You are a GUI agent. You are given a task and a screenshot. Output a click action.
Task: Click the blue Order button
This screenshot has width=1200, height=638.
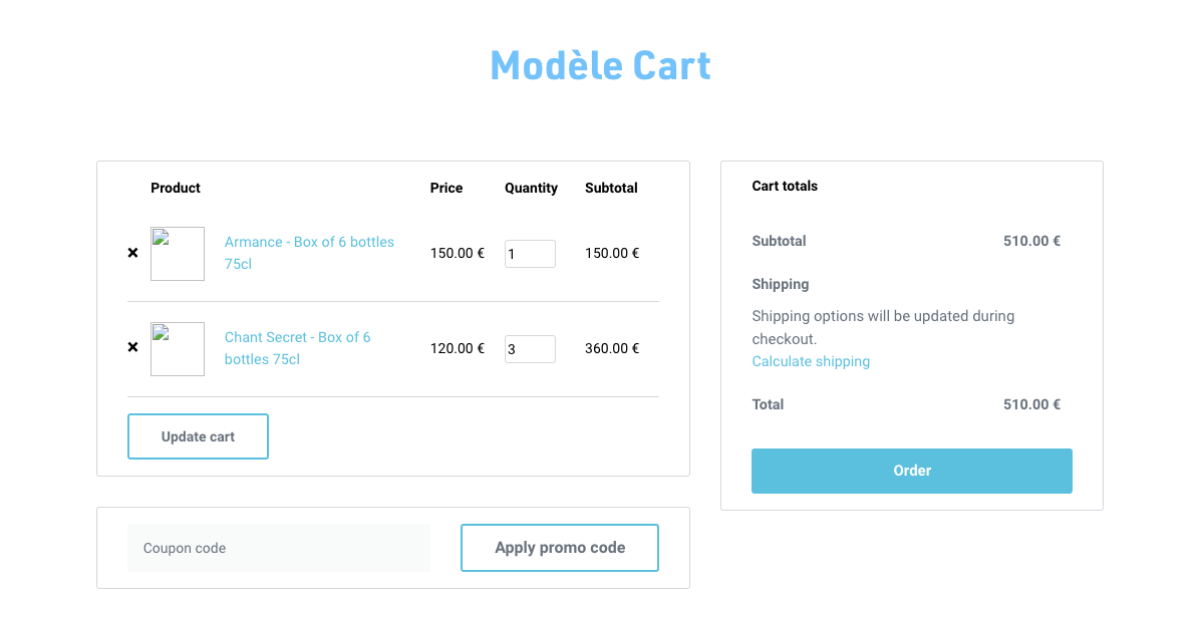(x=912, y=471)
